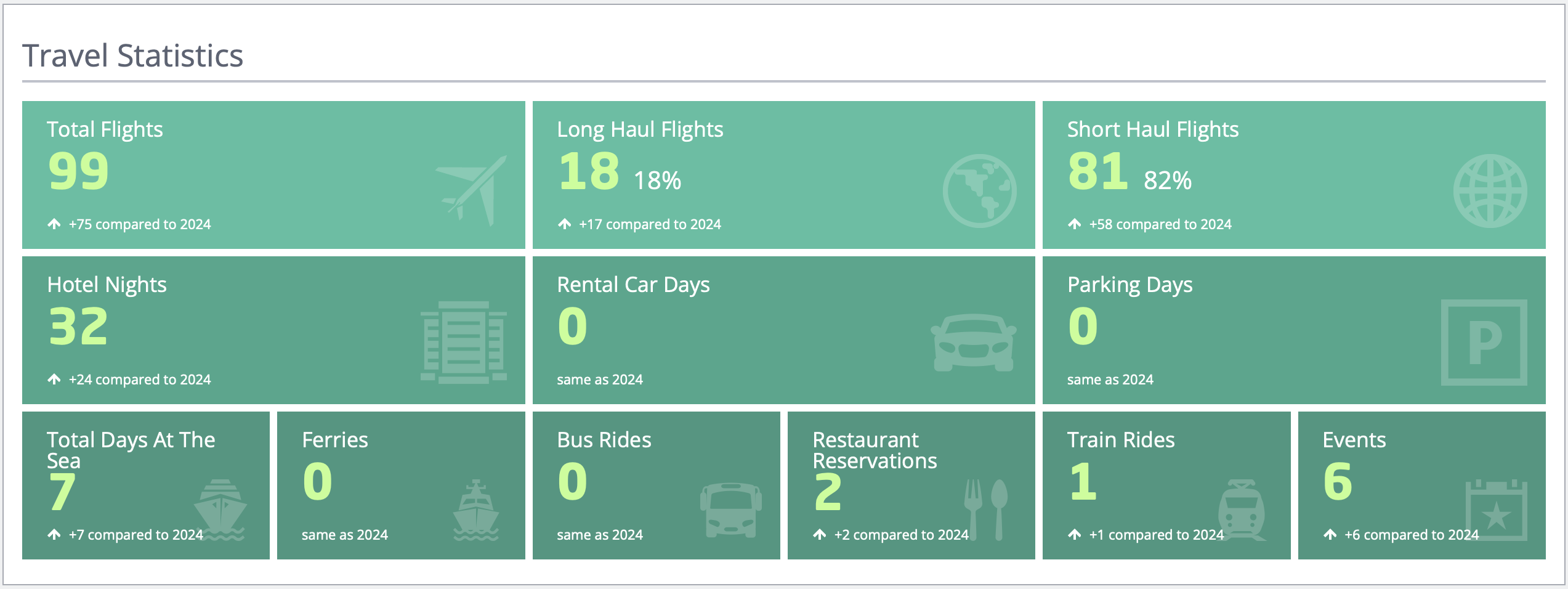Click the +6 compared to 2024 text

coord(1410,534)
